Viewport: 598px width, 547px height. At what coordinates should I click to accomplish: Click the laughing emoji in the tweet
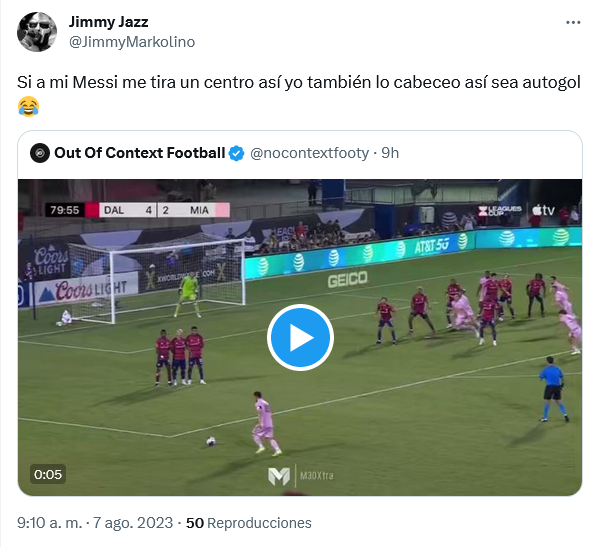tap(29, 106)
